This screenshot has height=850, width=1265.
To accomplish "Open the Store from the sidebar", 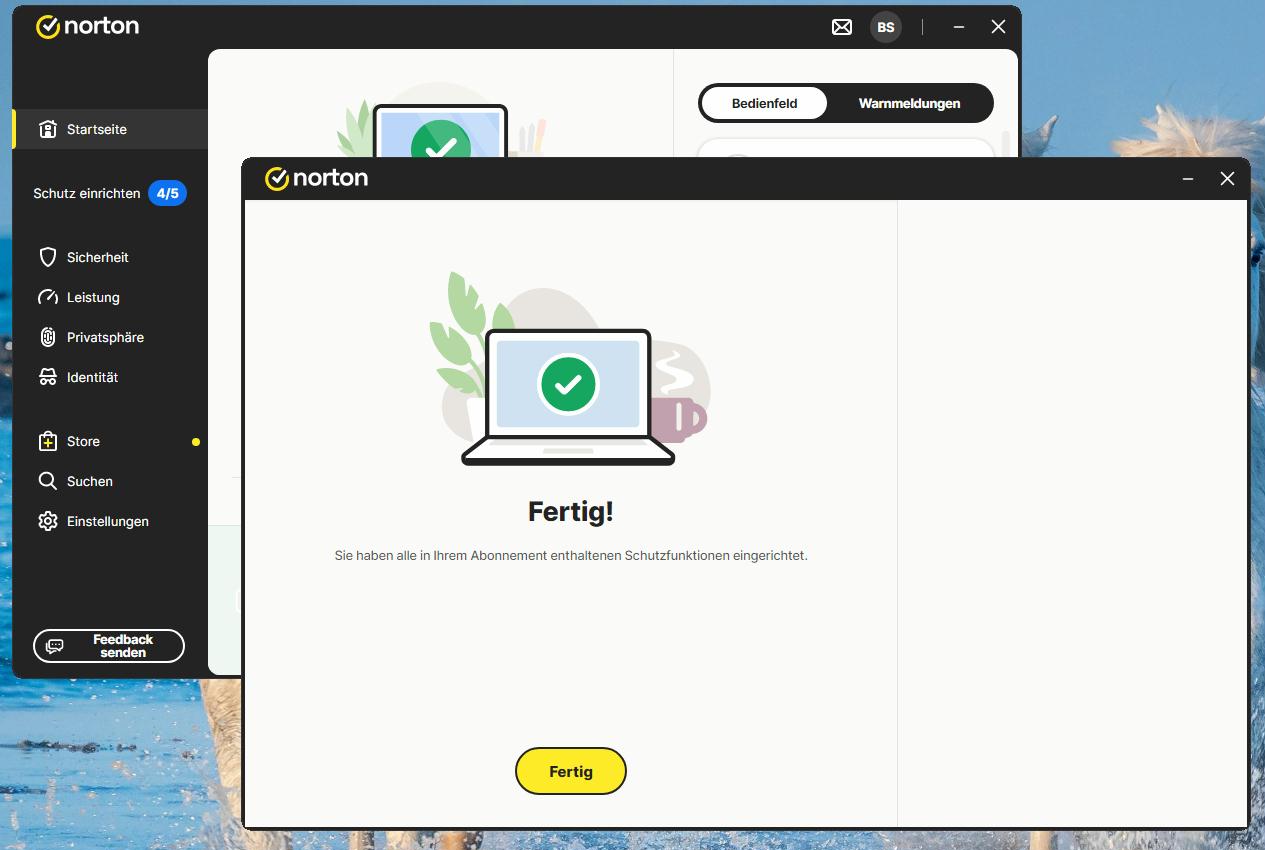I will click(x=83, y=441).
